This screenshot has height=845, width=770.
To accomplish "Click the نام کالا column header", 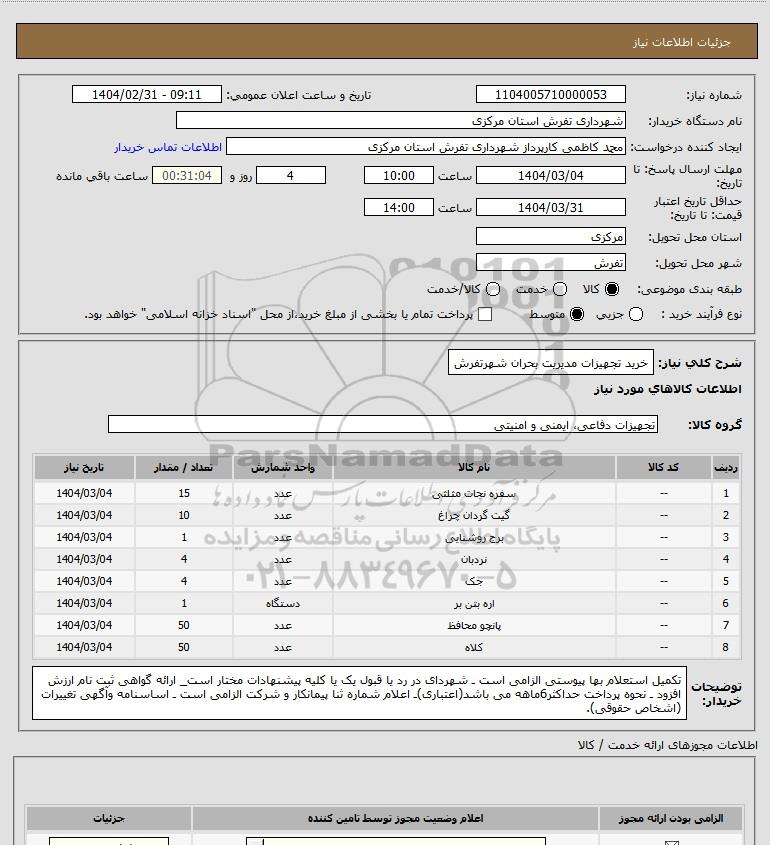I will (x=474, y=467).
